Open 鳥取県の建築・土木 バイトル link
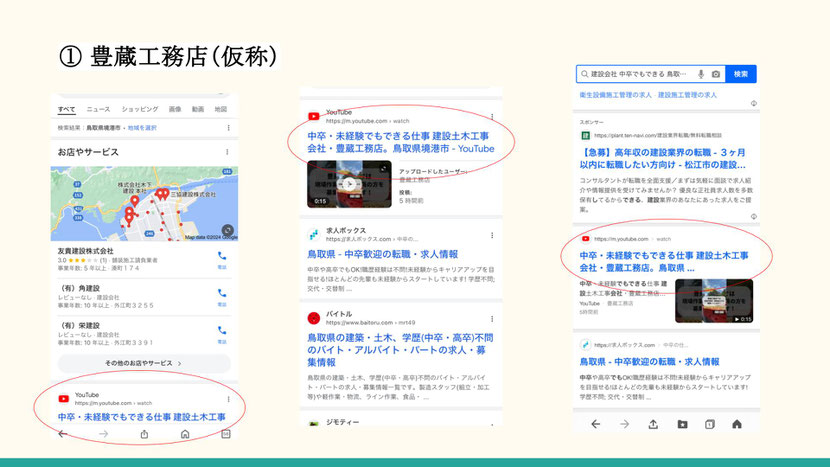The image size is (830, 467). click(x=400, y=350)
